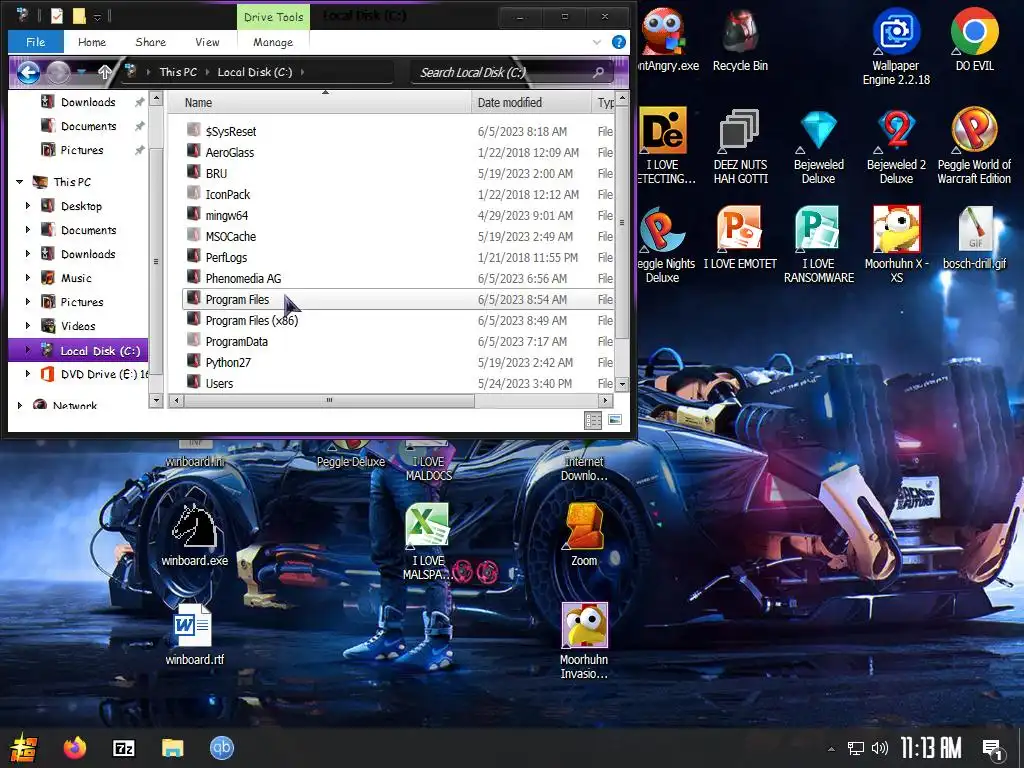Expand the ribbon with chevron arrow
1024x768 pixels.
point(596,42)
